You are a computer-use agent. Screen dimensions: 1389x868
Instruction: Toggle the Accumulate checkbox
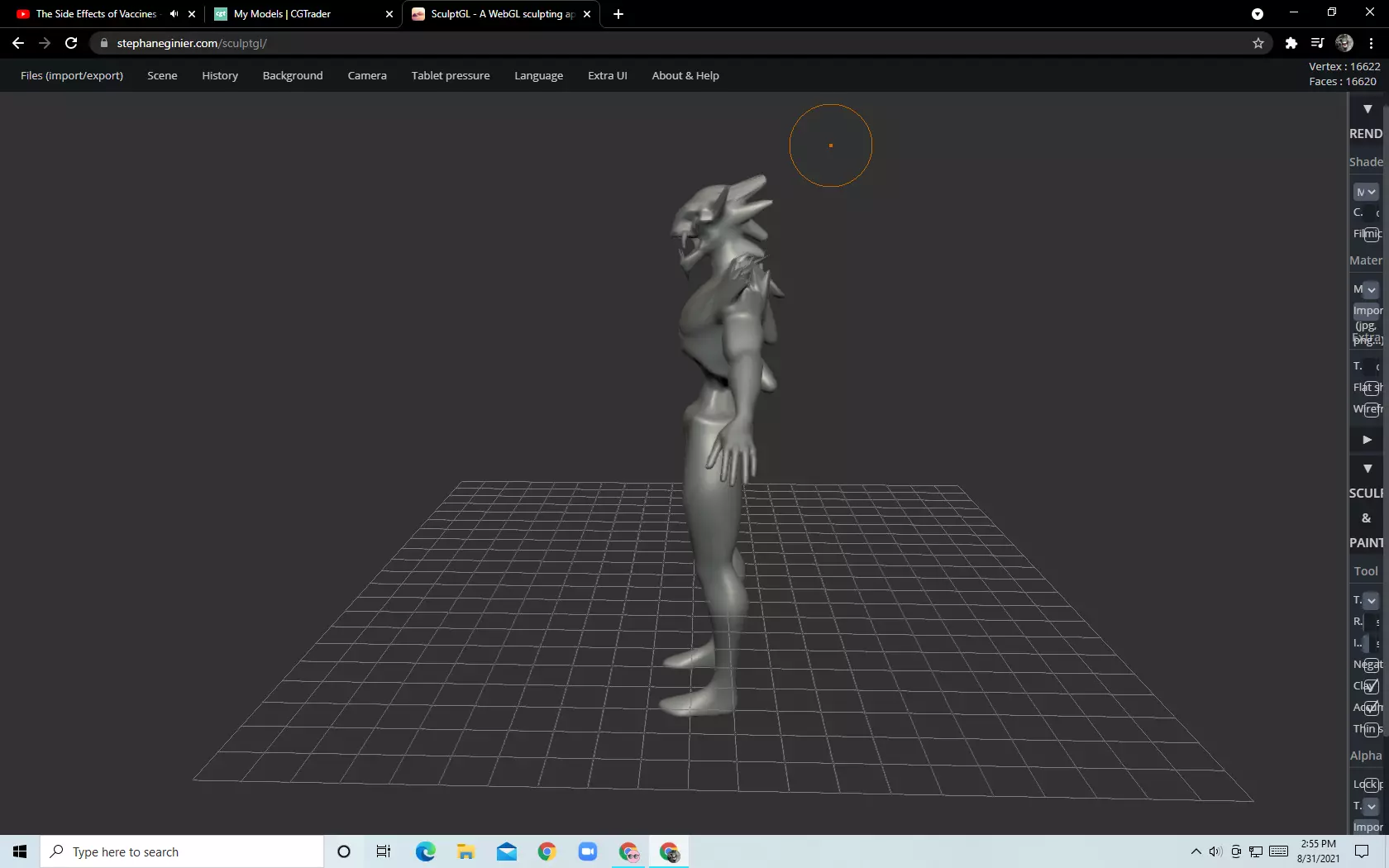[1372, 708]
